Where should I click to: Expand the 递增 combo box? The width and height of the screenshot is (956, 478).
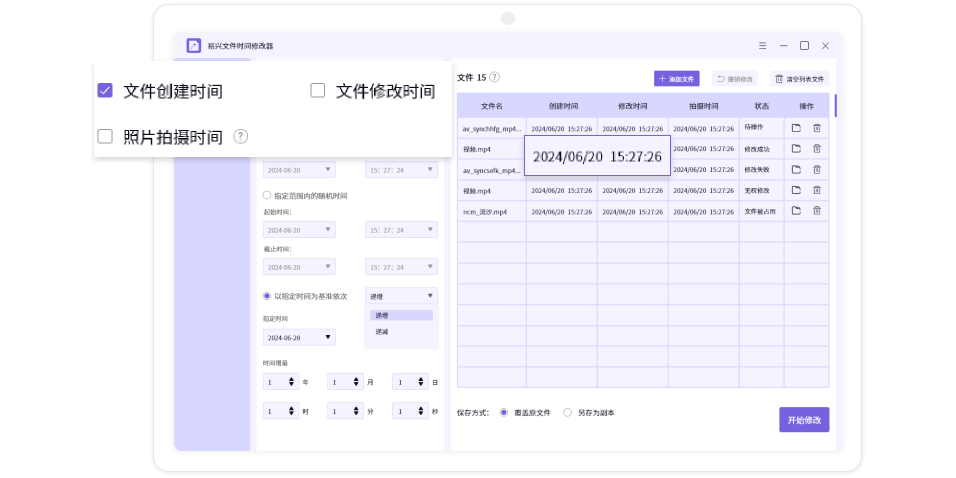coord(401,296)
